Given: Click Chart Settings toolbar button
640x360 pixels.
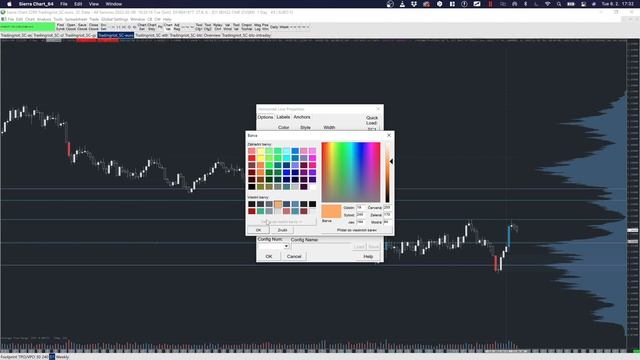Looking at the screenshot, I should [142, 27].
